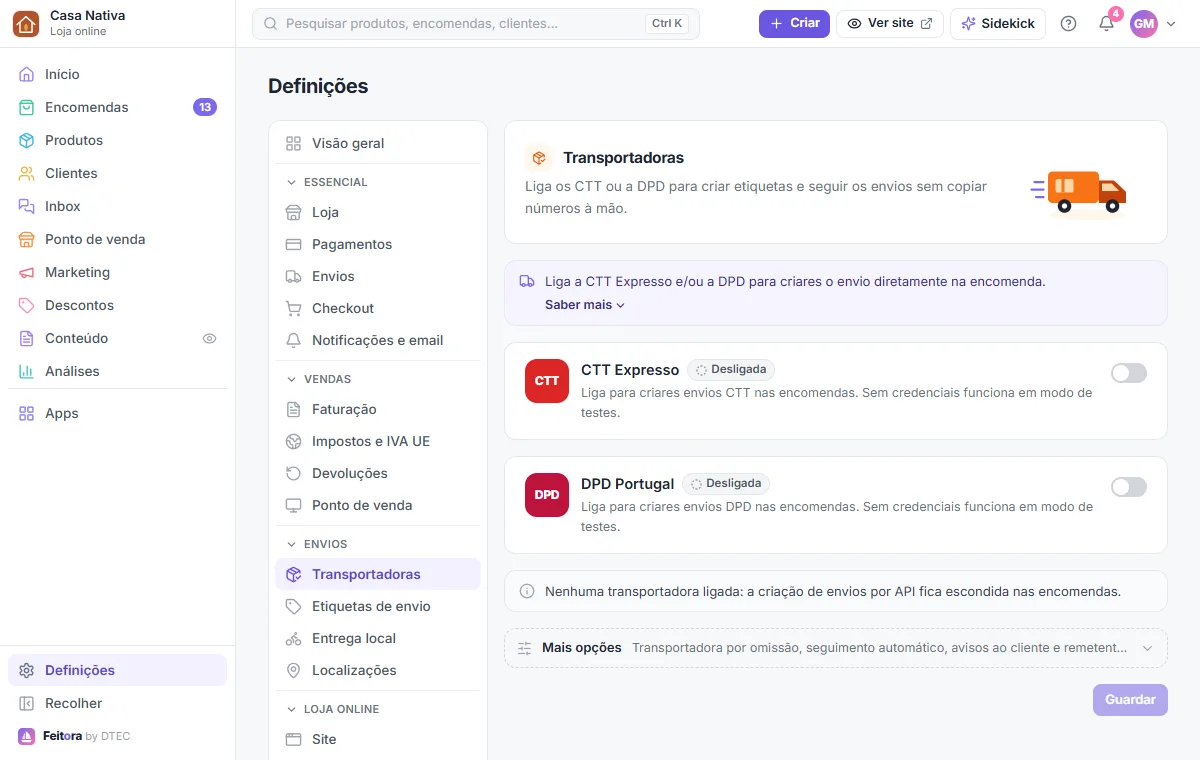This screenshot has width=1200, height=760.
Task: Select Transportadoras in settings list
Action: click(378, 574)
